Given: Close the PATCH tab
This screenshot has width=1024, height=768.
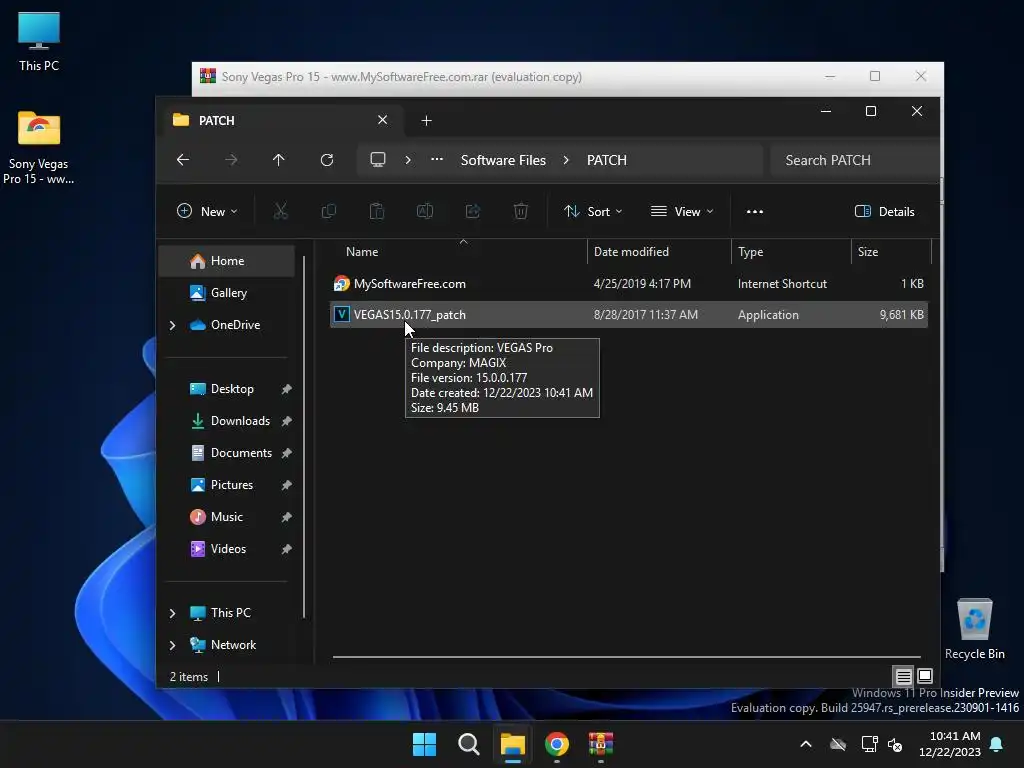Looking at the screenshot, I should coord(382,120).
